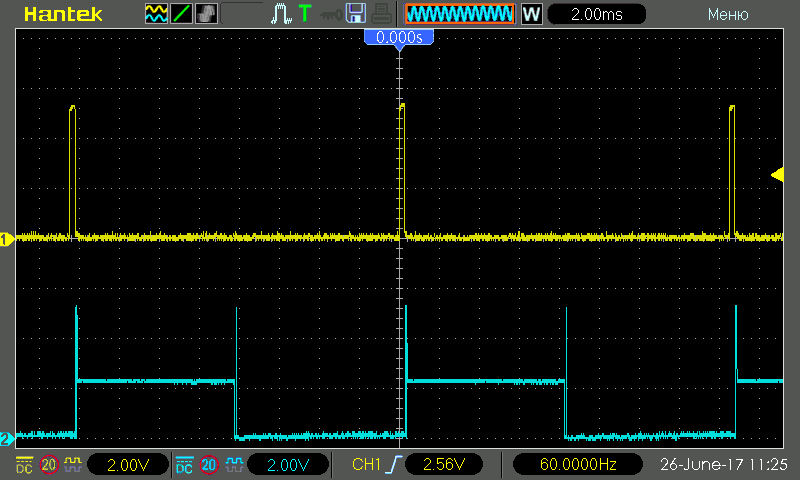Click the yellow trigger level arrow marker
Viewport: 800px width, 480px height.
coord(777,175)
